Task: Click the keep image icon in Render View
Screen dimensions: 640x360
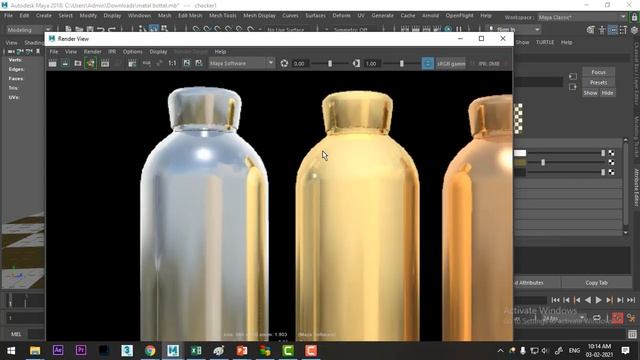Action: point(187,63)
